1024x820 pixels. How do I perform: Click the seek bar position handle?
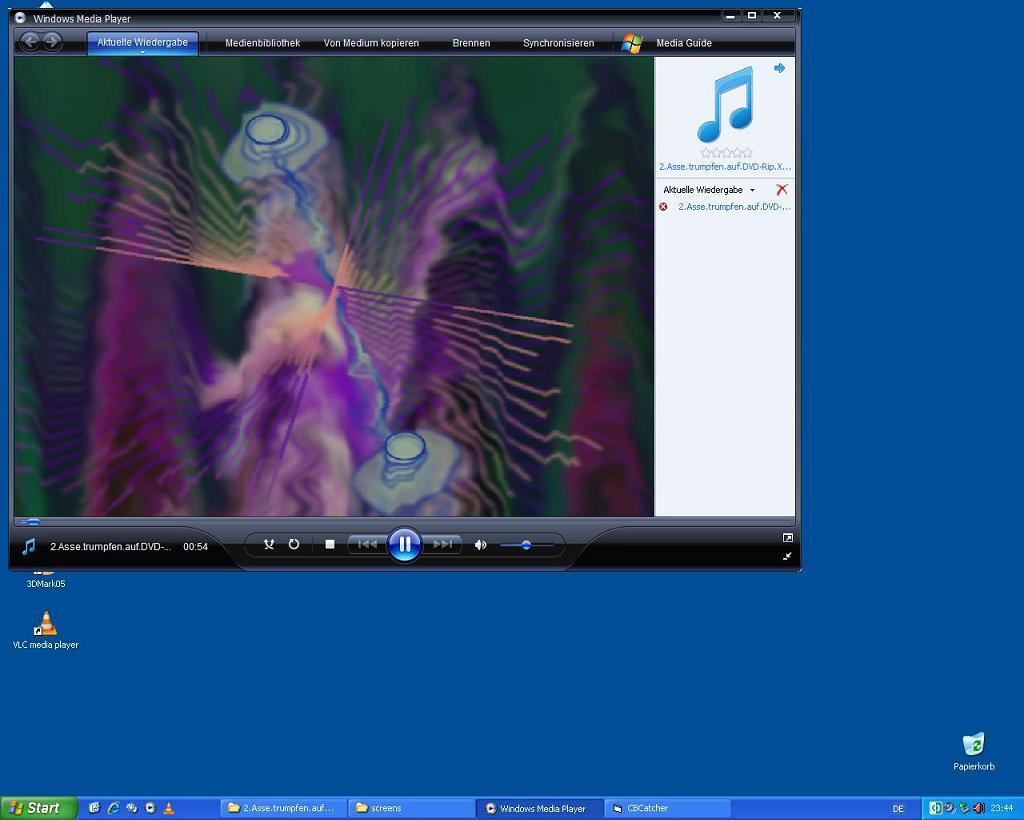pos(31,522)
